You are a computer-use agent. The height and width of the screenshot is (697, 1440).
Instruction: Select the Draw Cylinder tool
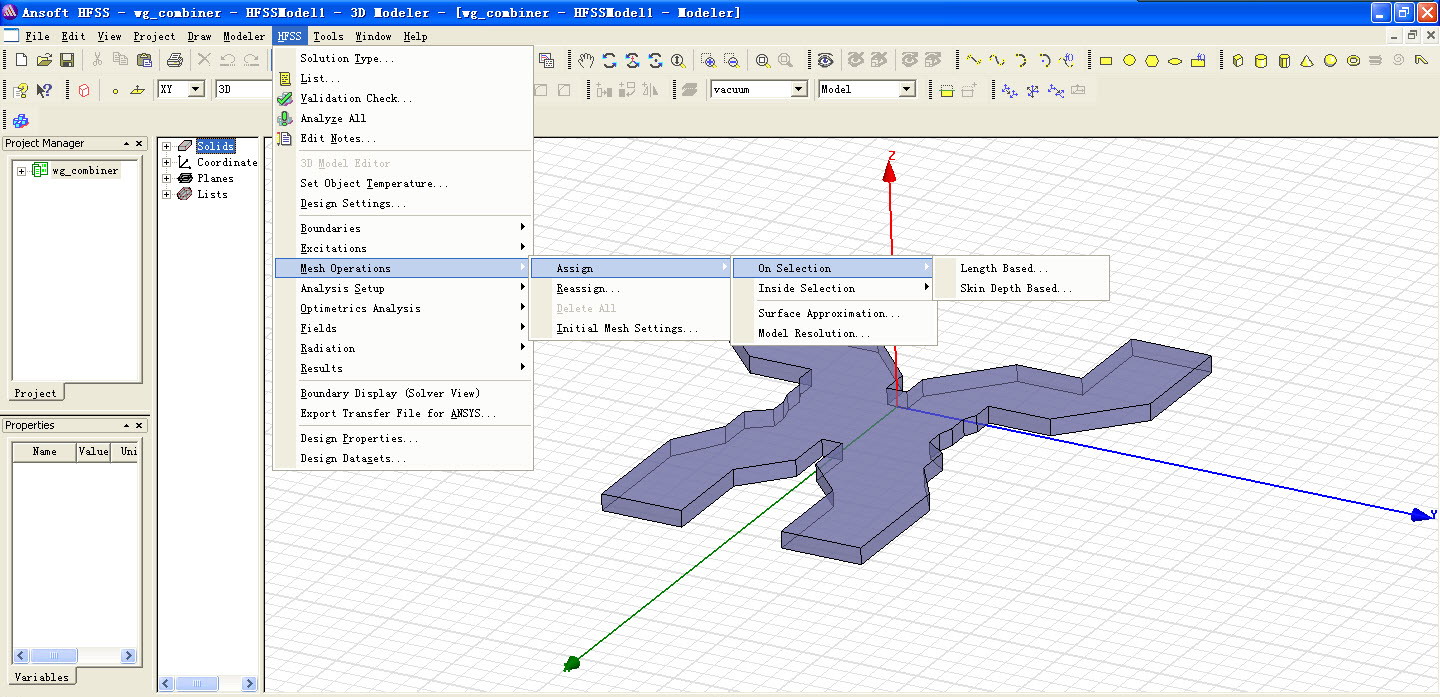point(1260,60)
